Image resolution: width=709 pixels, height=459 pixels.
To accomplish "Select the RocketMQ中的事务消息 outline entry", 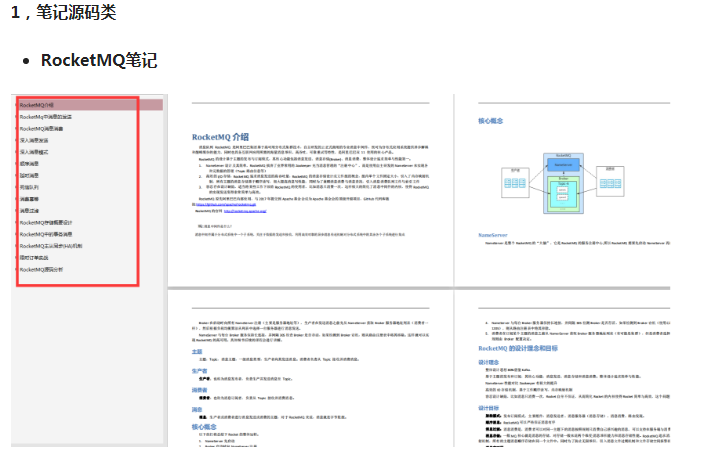I will (46, 234).
